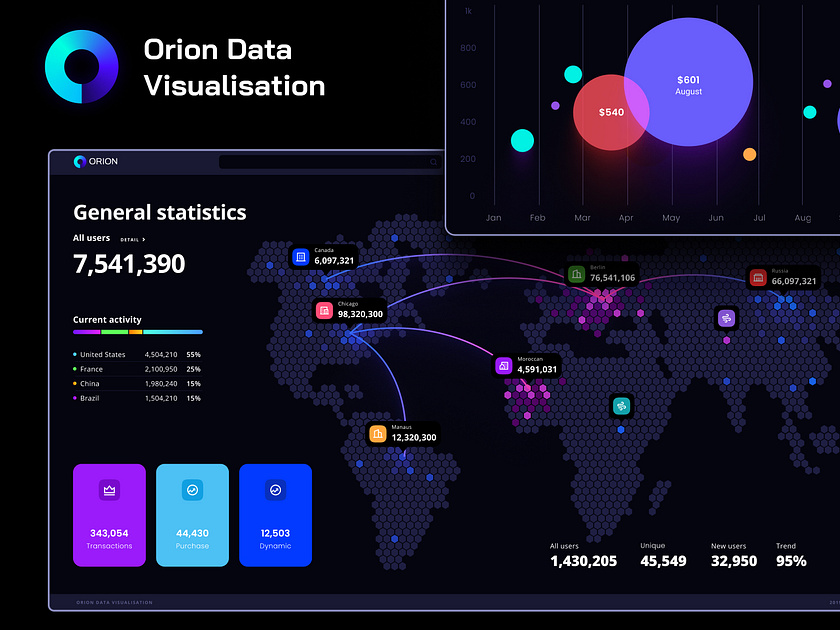
Task: Click the trend icon on Purchase card
Action: (x=192, y=490)
